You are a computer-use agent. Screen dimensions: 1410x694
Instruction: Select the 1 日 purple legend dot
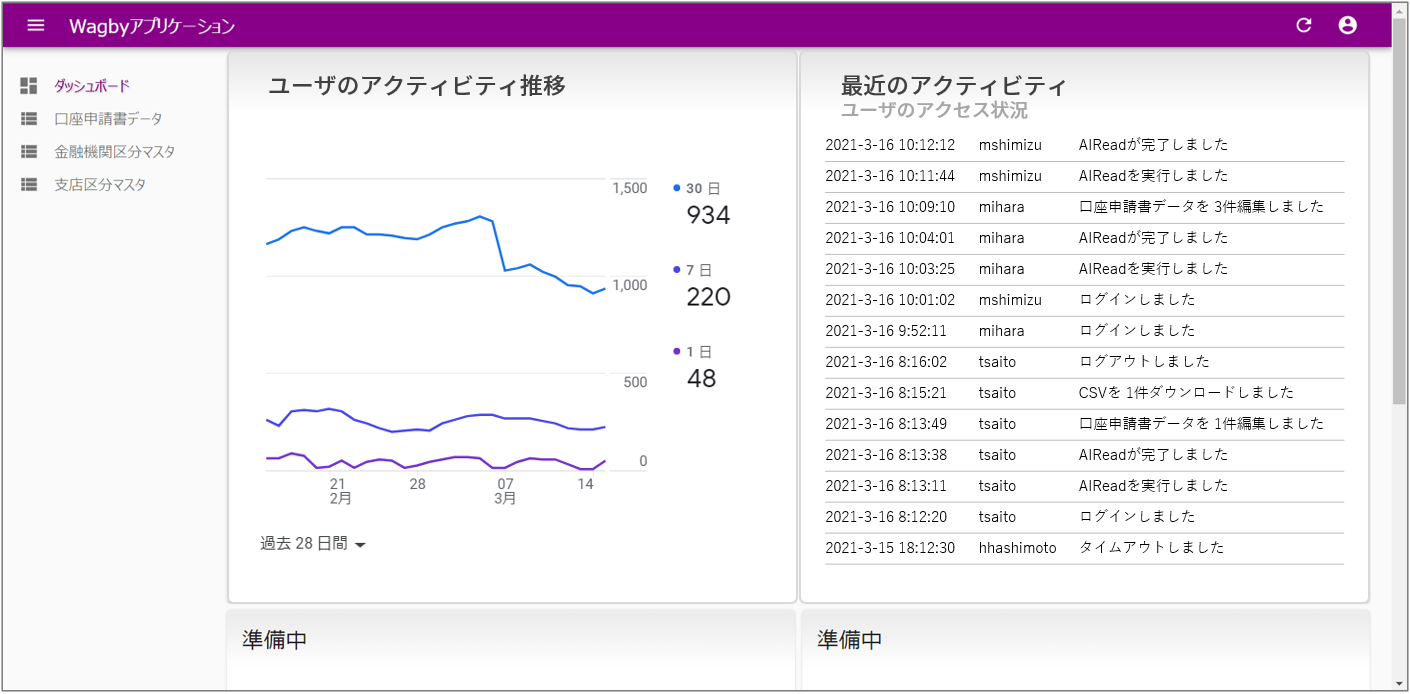pos(677,351)
